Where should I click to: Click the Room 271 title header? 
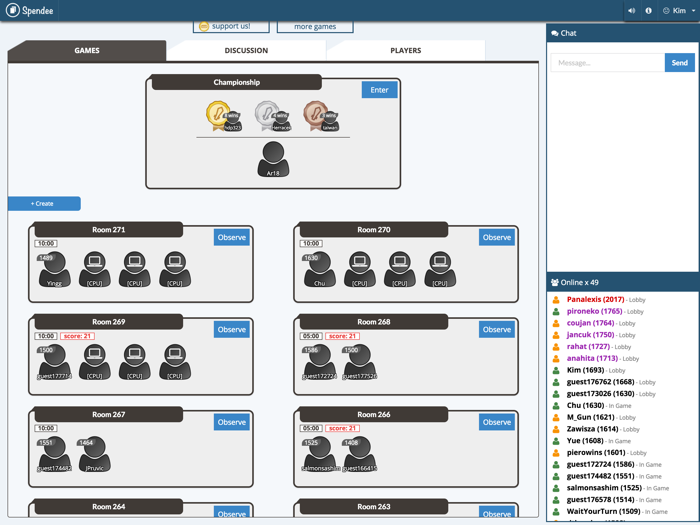tap(108, 229)
